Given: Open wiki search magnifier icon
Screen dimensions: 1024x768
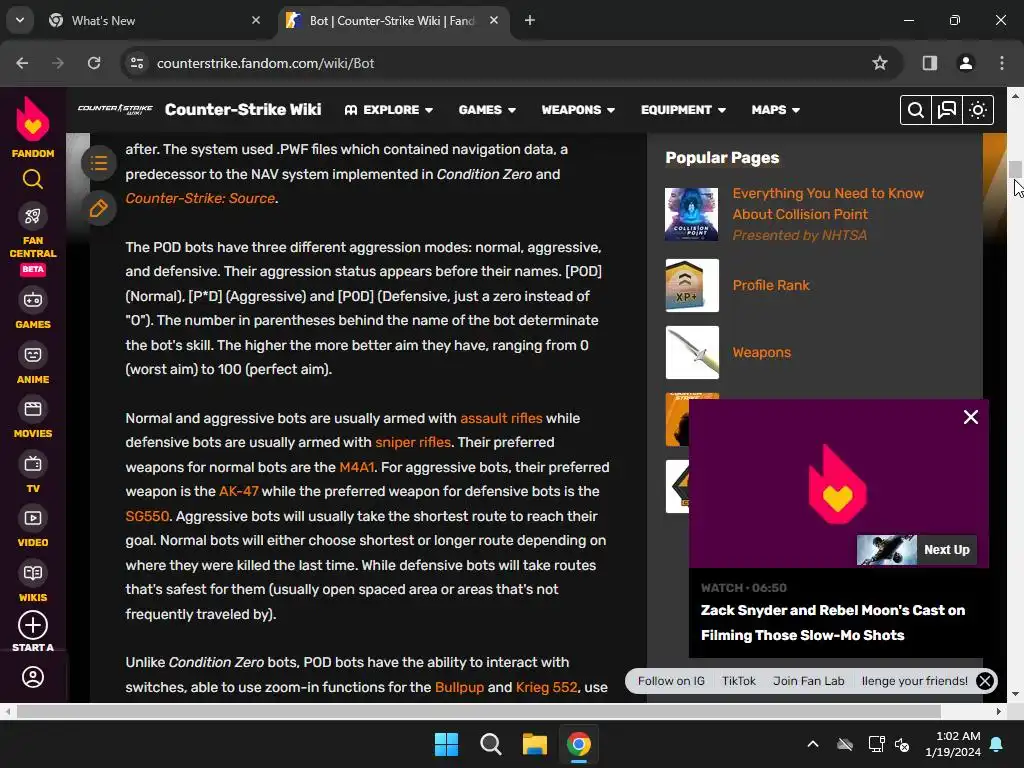Looking at the screenshot, I should click(x=916, y=110).
